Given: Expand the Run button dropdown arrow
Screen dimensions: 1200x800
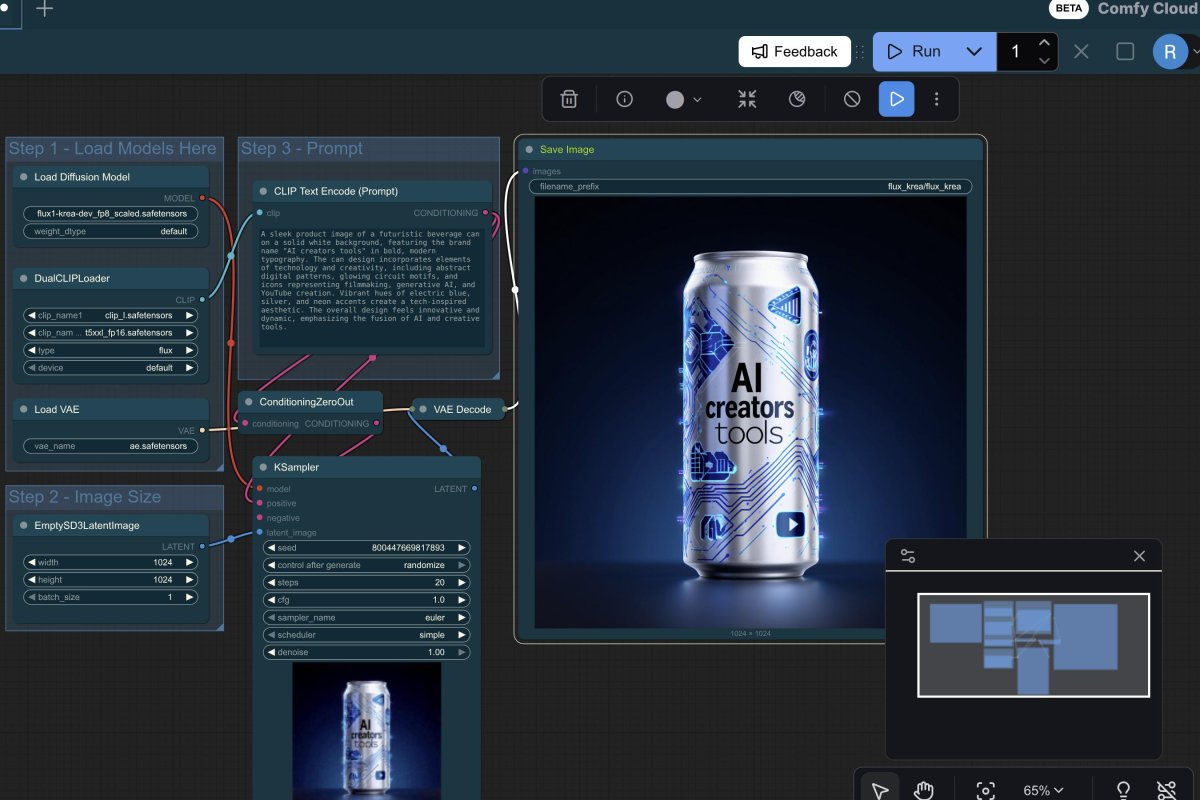Looking at the screenshot, I should pyautogui.click(x=974, y=51).
